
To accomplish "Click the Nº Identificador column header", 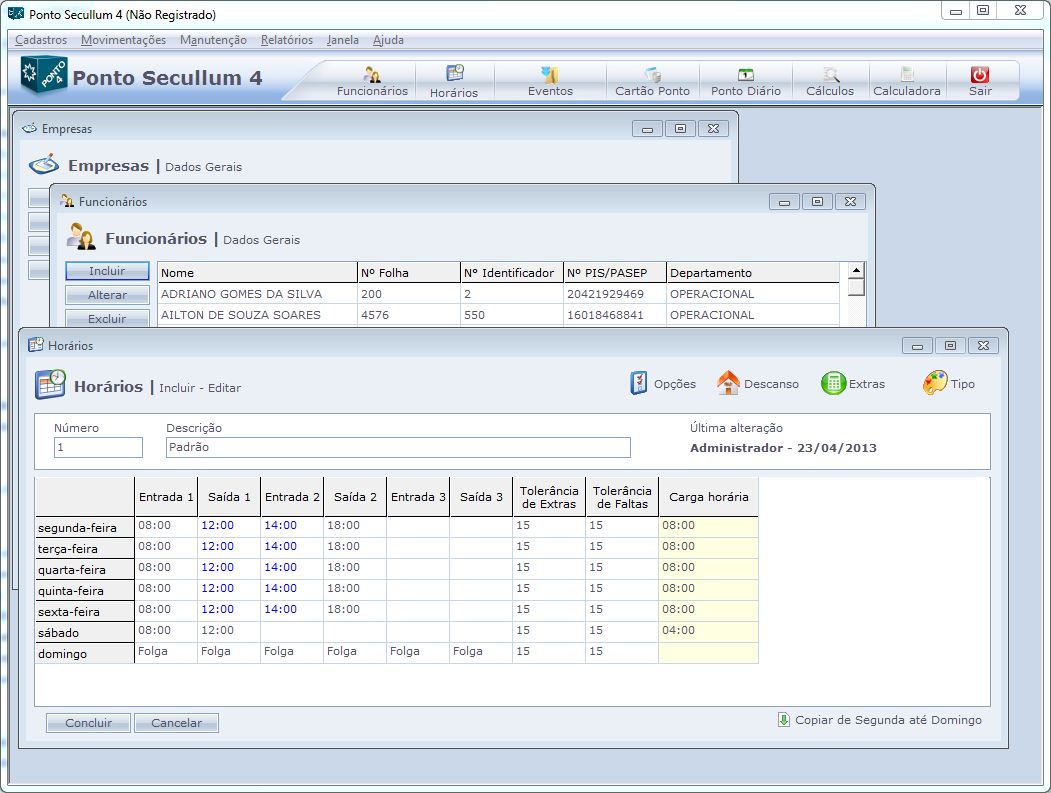I will (512, 273).
